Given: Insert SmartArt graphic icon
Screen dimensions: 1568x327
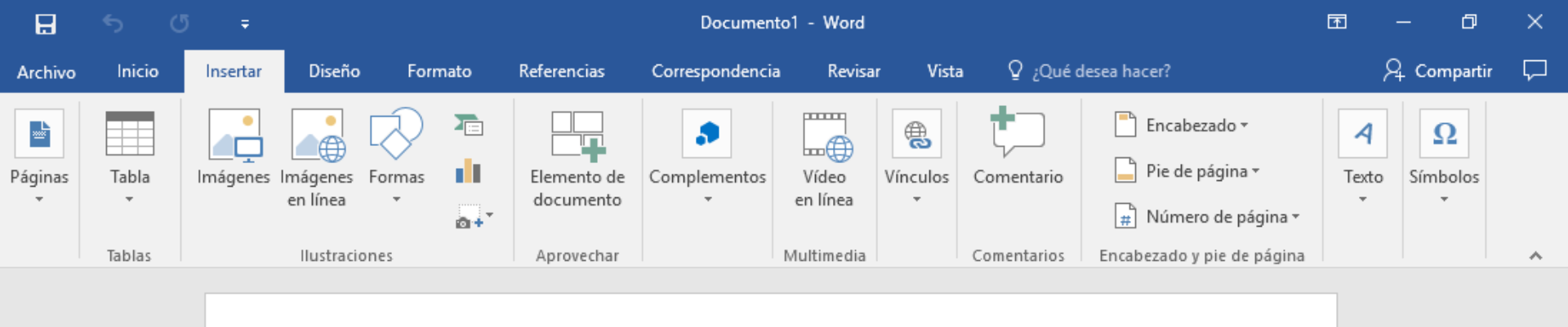Looking at the screenshot, I should click(469, 125).
